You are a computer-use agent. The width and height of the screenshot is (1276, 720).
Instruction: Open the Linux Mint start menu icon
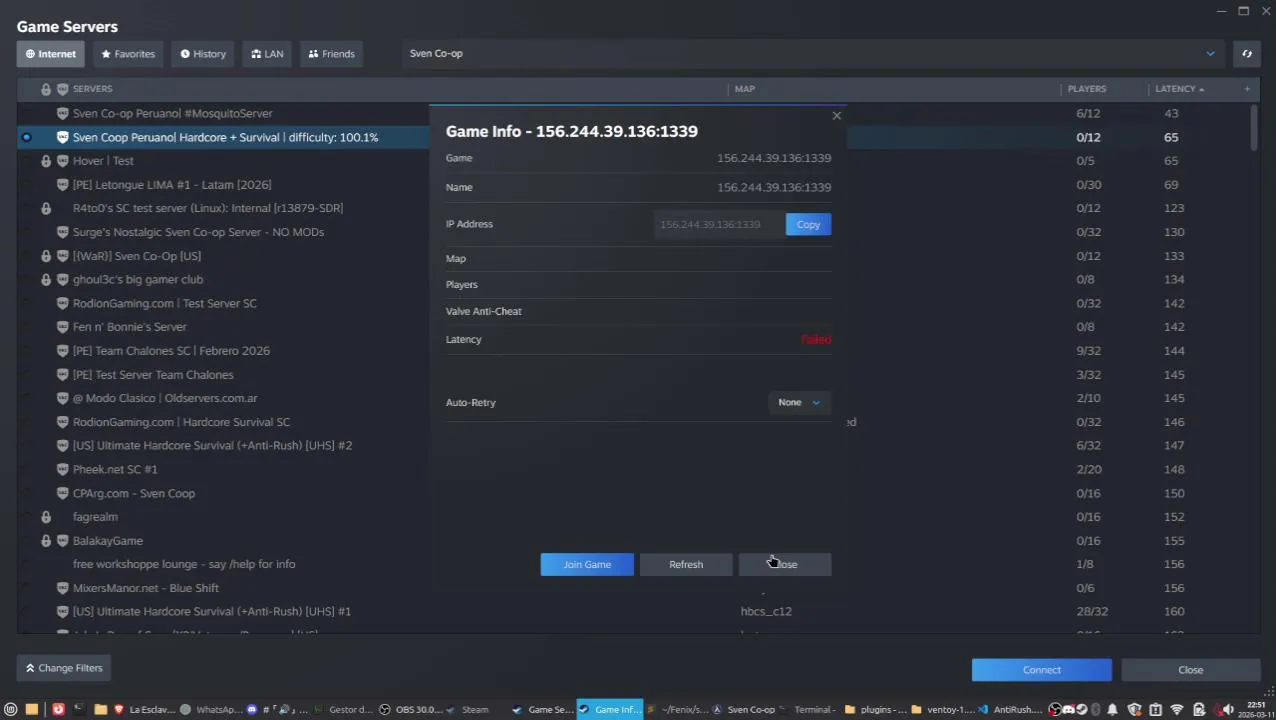coord(11,710)
